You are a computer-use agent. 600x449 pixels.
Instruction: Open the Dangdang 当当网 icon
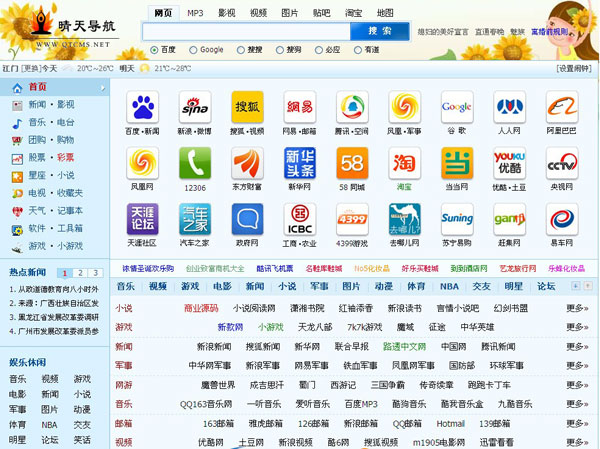tap(457, 163)
